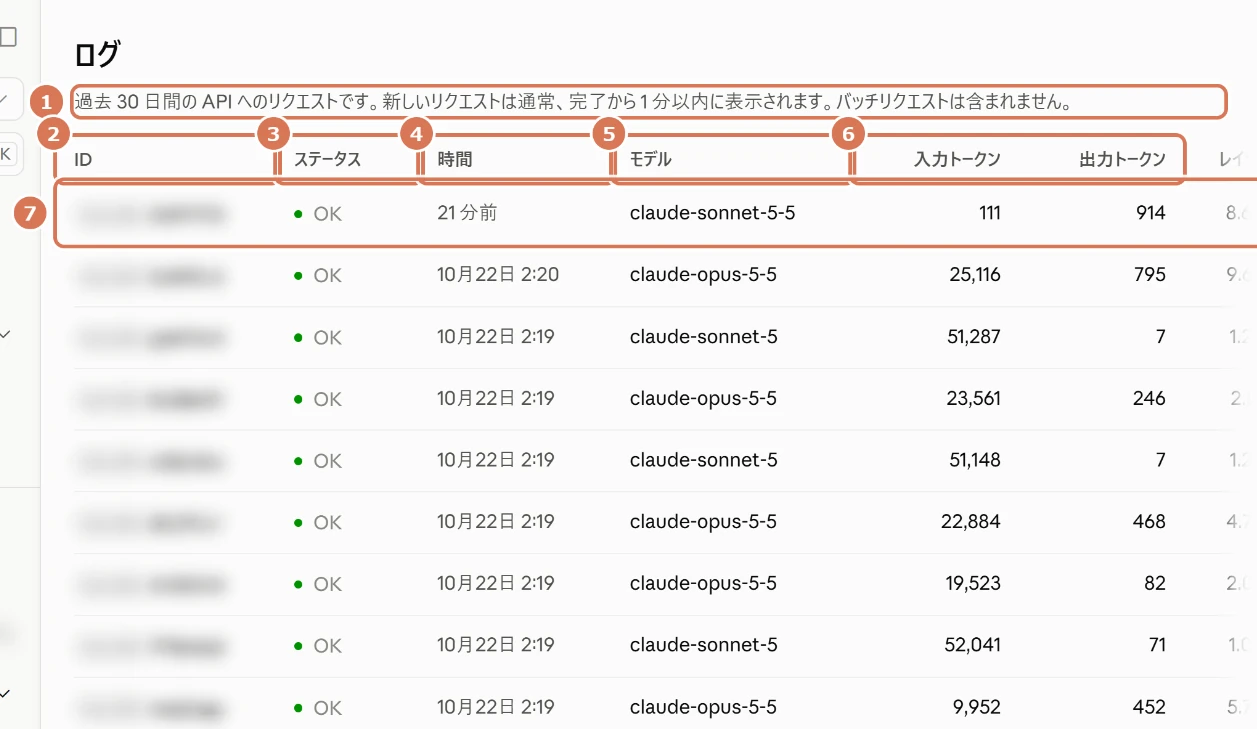Click OK status in the 19,523 input tokens row
Screen dimensions: 1257x729
click(318, 583)
